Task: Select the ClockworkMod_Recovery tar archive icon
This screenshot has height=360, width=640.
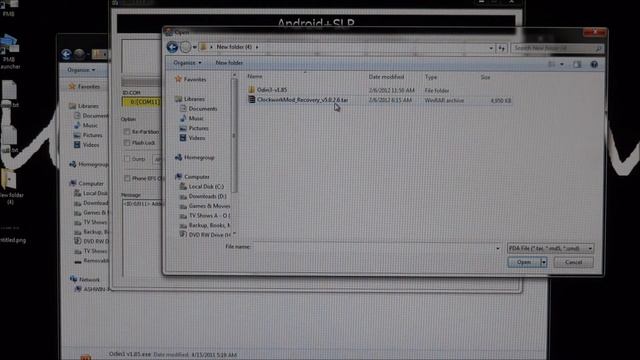Action: pyautogui.click(x=252, y=100)
